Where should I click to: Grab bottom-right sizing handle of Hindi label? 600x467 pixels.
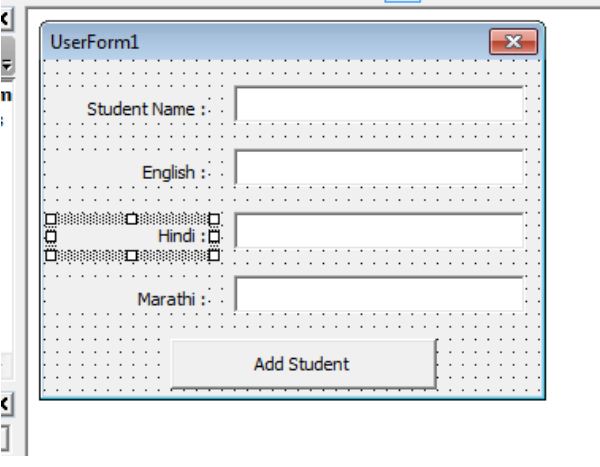(x=213, y=254)
